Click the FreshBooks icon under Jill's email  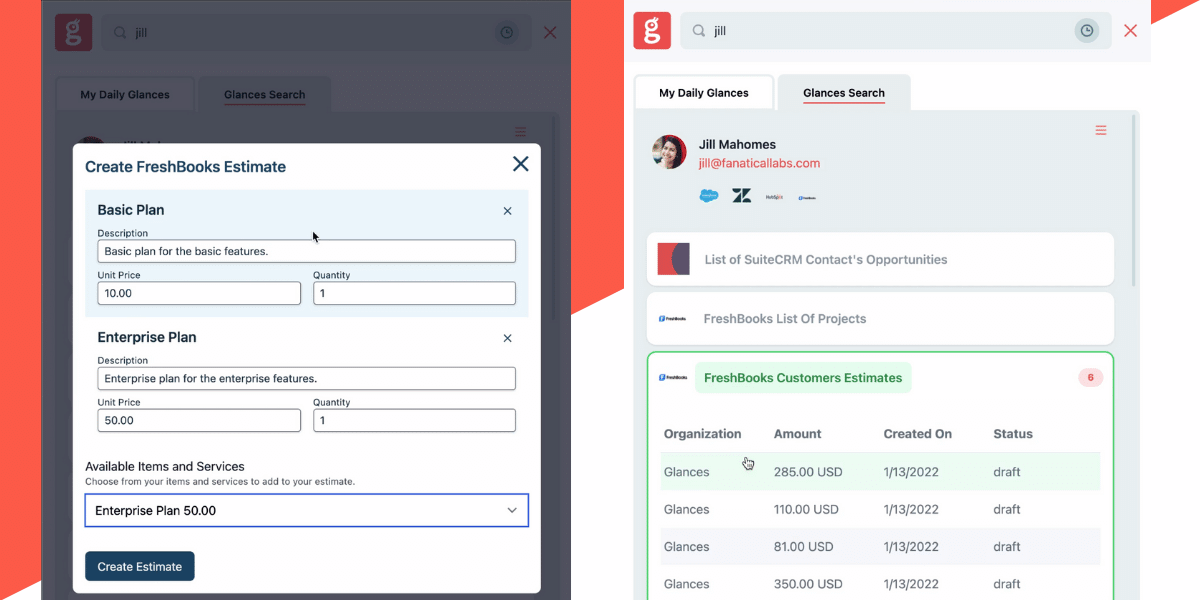(807, 197)
